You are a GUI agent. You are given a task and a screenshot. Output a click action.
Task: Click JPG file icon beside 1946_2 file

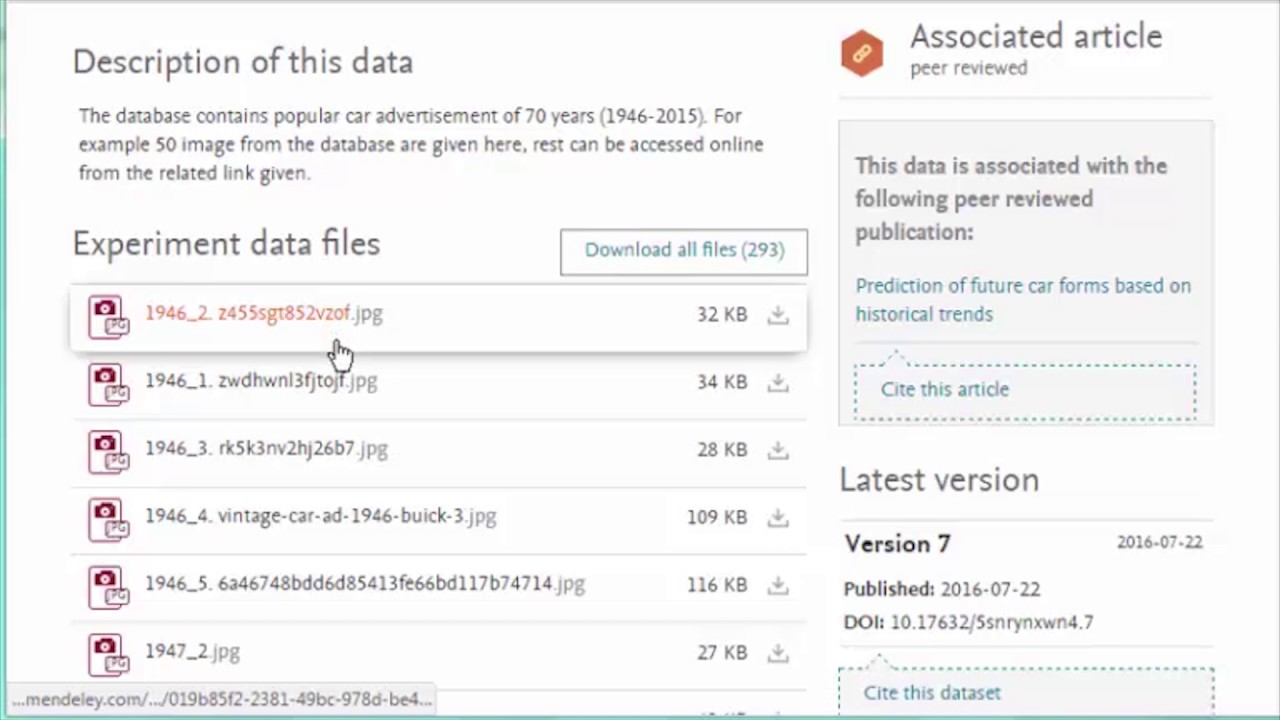[x=107, y=316]
